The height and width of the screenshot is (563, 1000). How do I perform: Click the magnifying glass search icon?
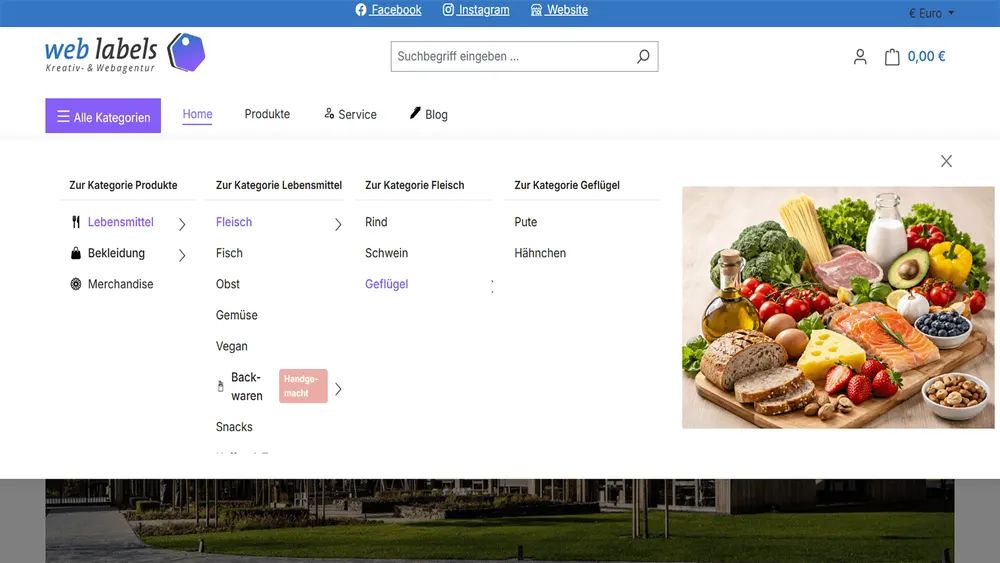point(643,56)
